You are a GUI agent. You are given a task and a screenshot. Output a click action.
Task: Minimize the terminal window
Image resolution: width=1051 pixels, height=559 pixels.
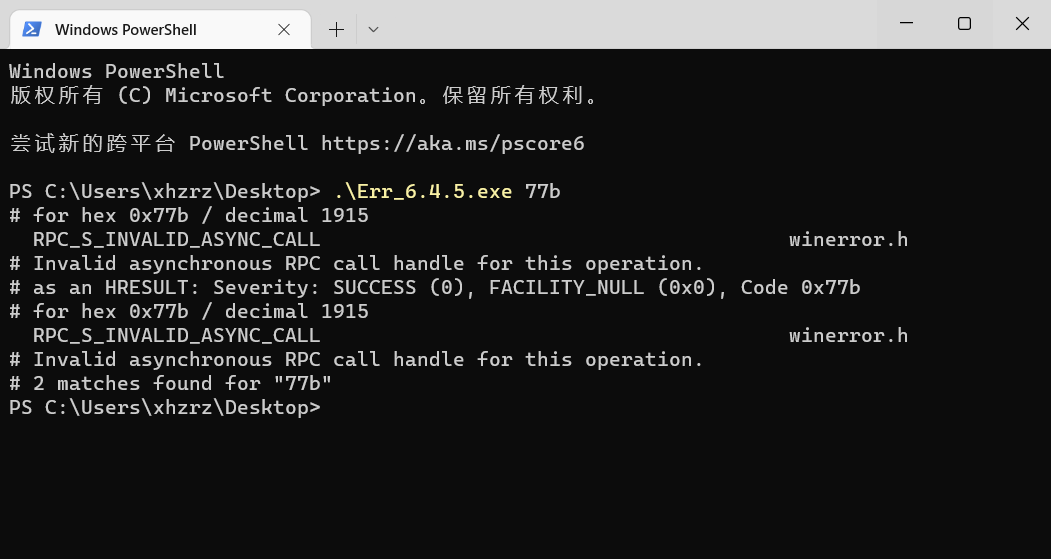pyautogui.click(x=906, y=23)
